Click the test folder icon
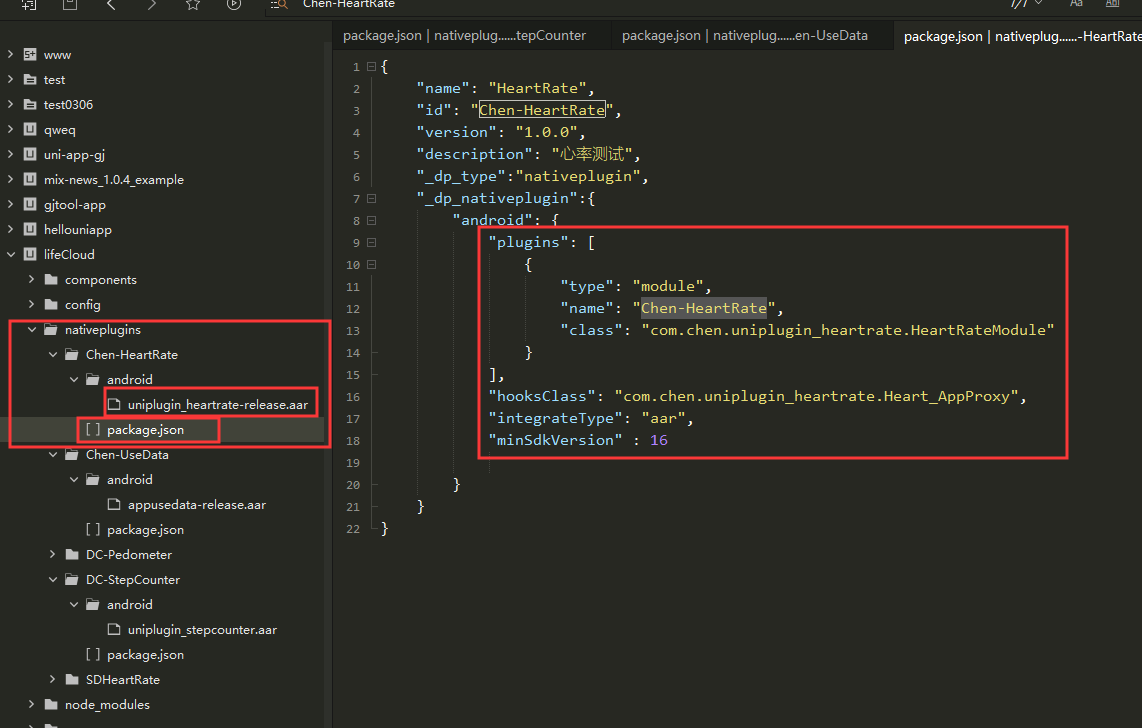 coord(30,79)
